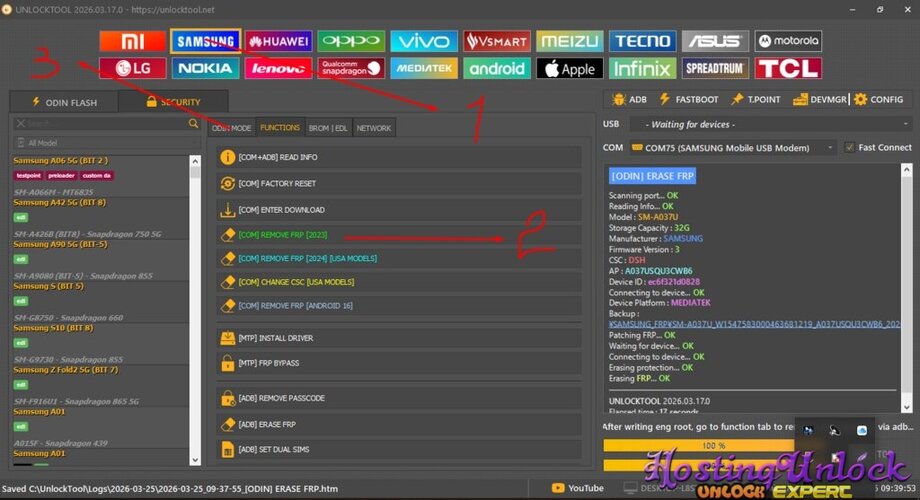Select the Samsung brand logo
Image resolution: width=920 pixels, height=500 pixels.
[x=205, y=41]
